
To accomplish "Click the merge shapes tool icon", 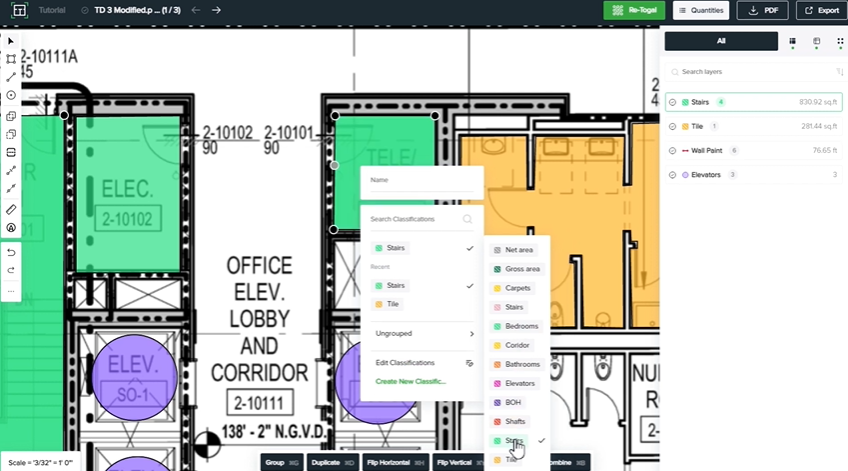I will [11, 116].
